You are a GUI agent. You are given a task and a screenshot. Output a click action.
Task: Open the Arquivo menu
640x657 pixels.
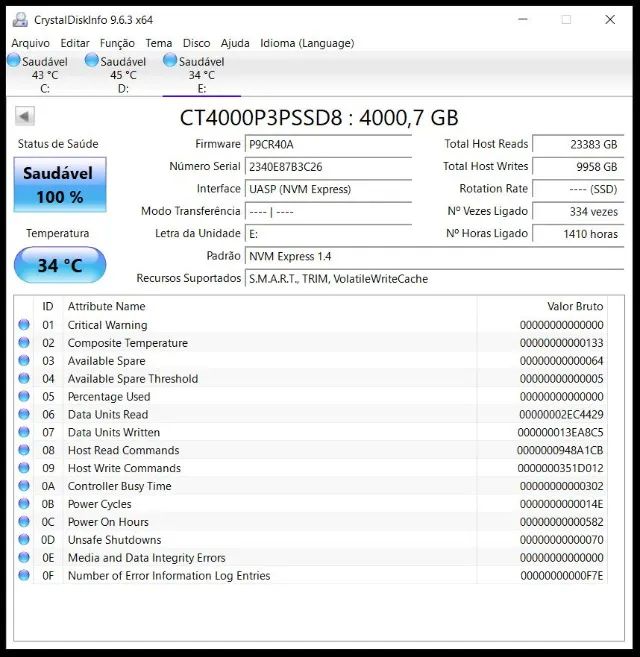[x=30, y=43]
